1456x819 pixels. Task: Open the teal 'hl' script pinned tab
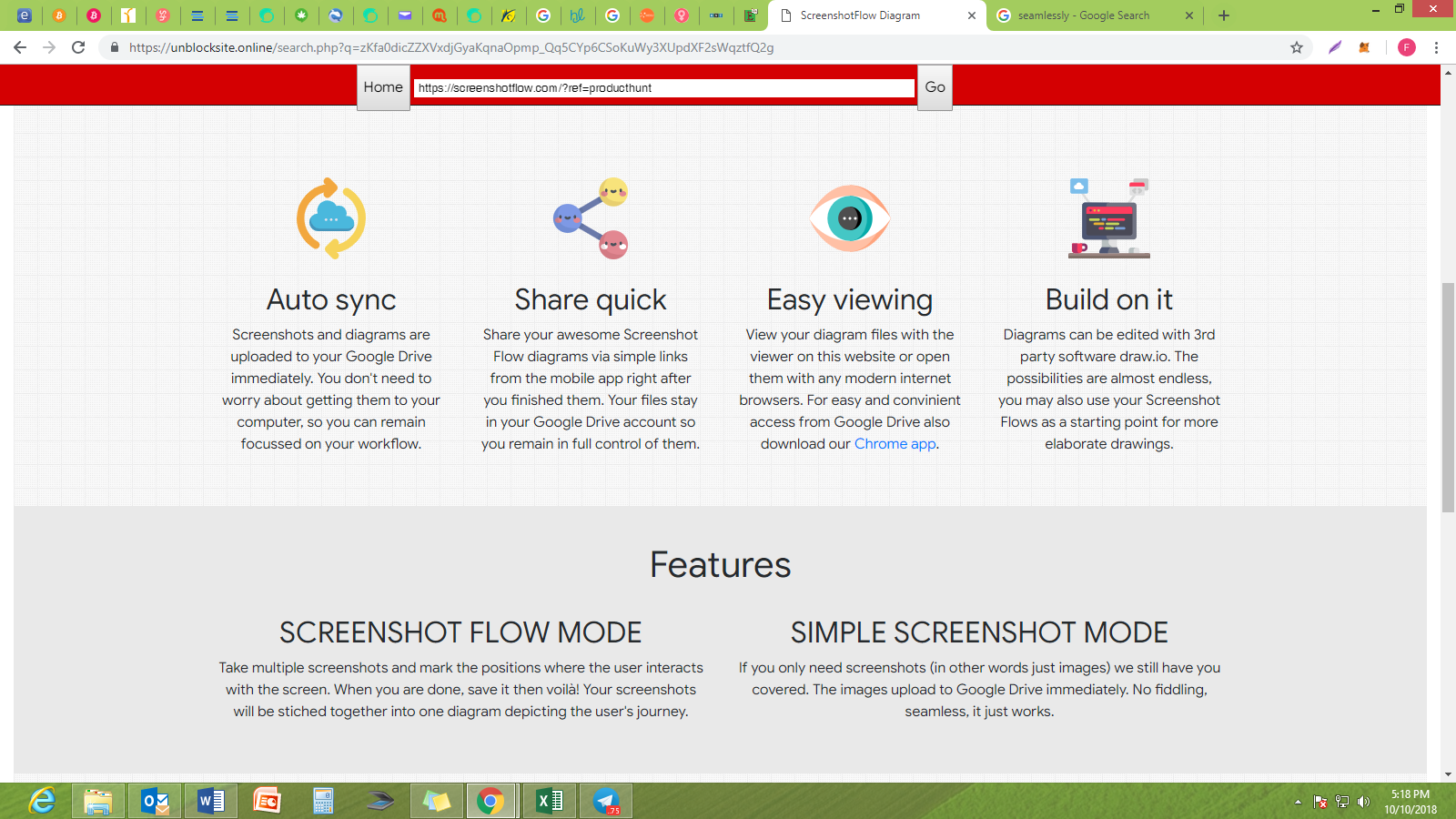tap(578, 15)
